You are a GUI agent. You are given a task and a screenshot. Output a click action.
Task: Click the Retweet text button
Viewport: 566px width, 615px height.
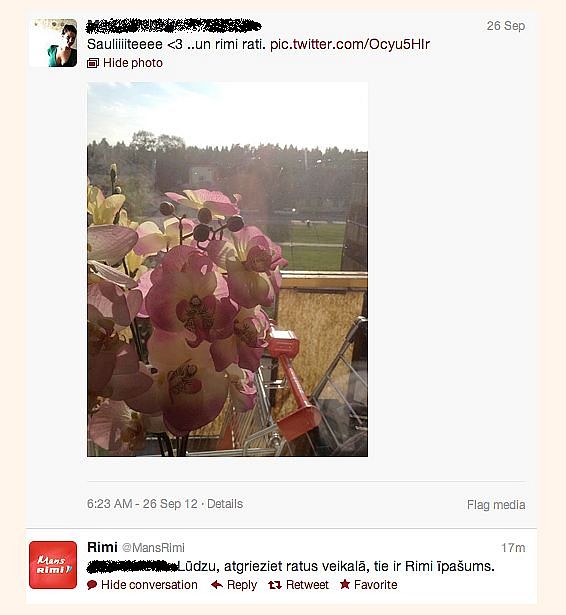coord(307,585)
